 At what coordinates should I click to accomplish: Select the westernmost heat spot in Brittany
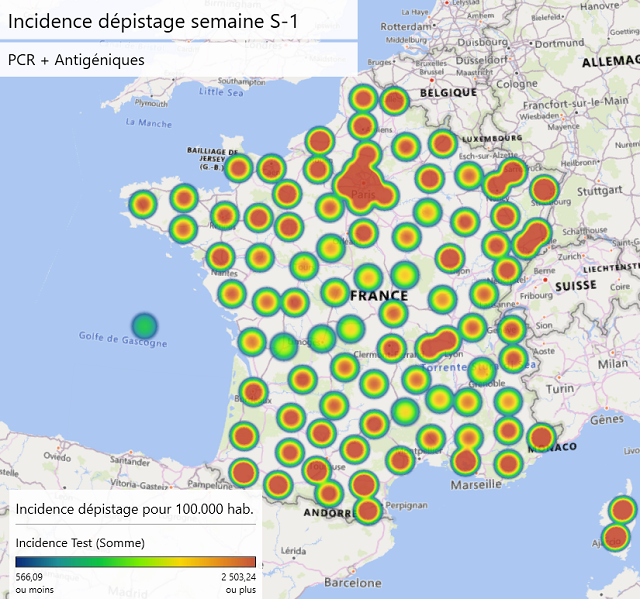point(143,205)
